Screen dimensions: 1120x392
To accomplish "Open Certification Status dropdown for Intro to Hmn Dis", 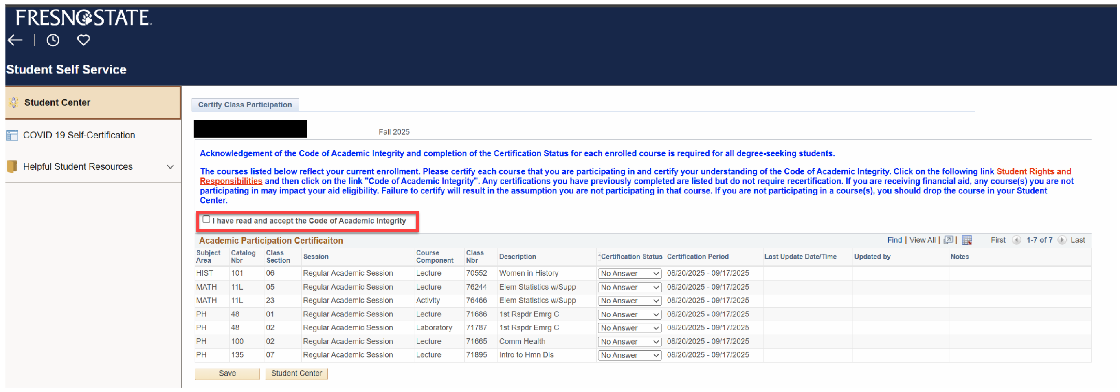I will tap(630, 355).
